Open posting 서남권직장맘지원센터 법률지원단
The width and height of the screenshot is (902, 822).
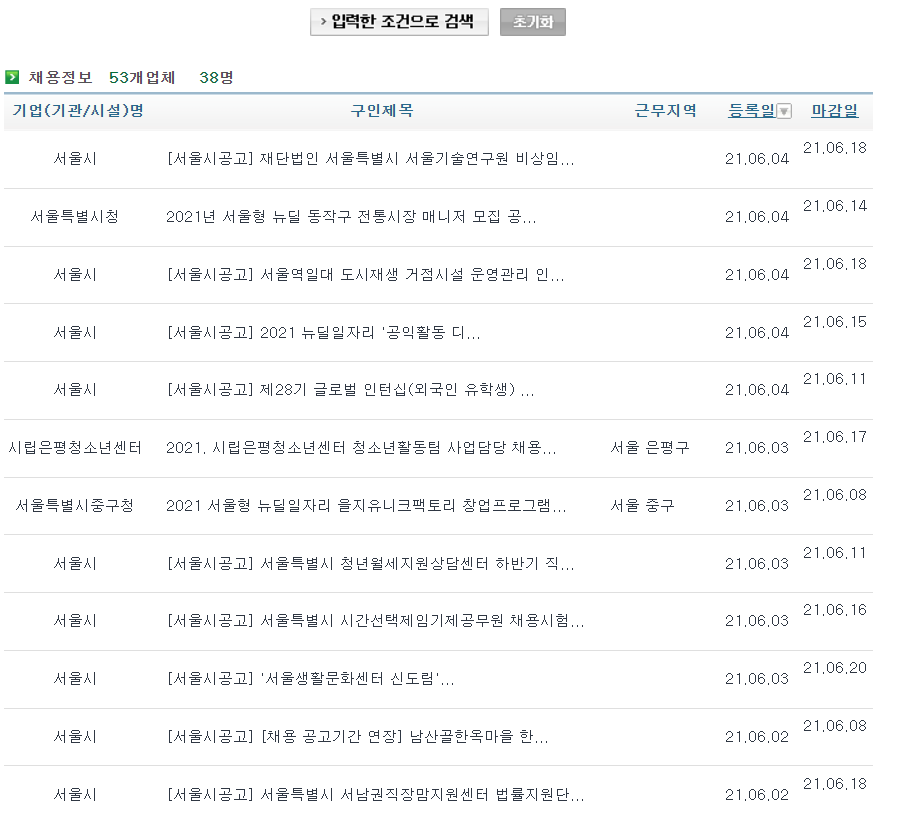pos(375,795)
